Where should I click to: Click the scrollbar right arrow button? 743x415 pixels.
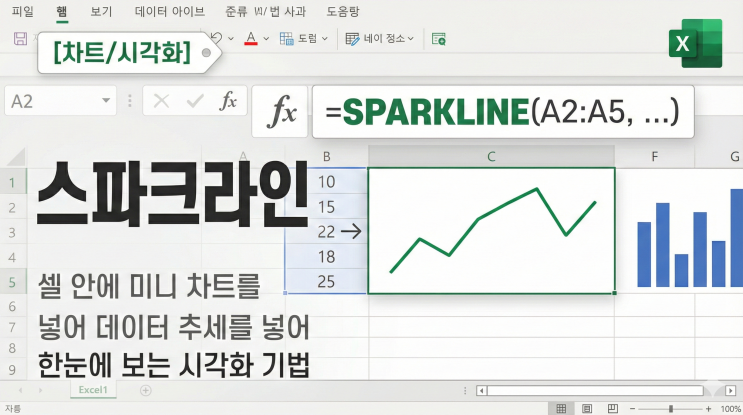click(x=731, y=391)
